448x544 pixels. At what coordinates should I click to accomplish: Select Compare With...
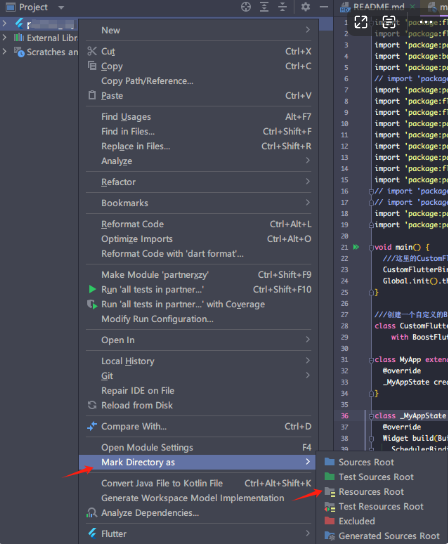(x=198, y=426)
